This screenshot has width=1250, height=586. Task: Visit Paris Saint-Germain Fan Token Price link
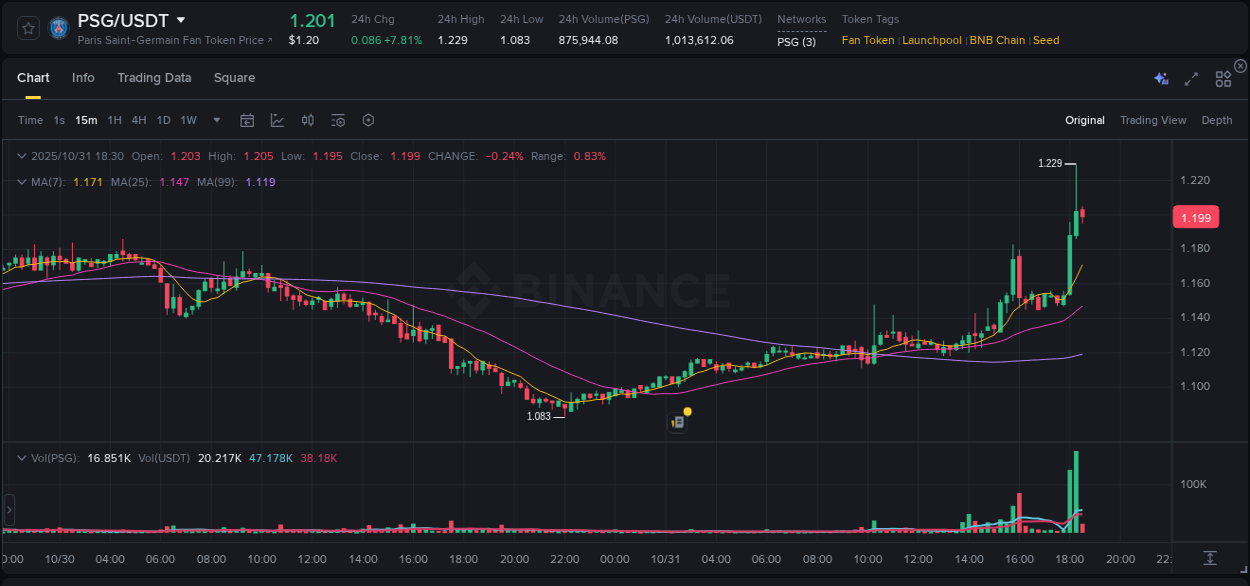pyautogui.click(x=170, y=40)
